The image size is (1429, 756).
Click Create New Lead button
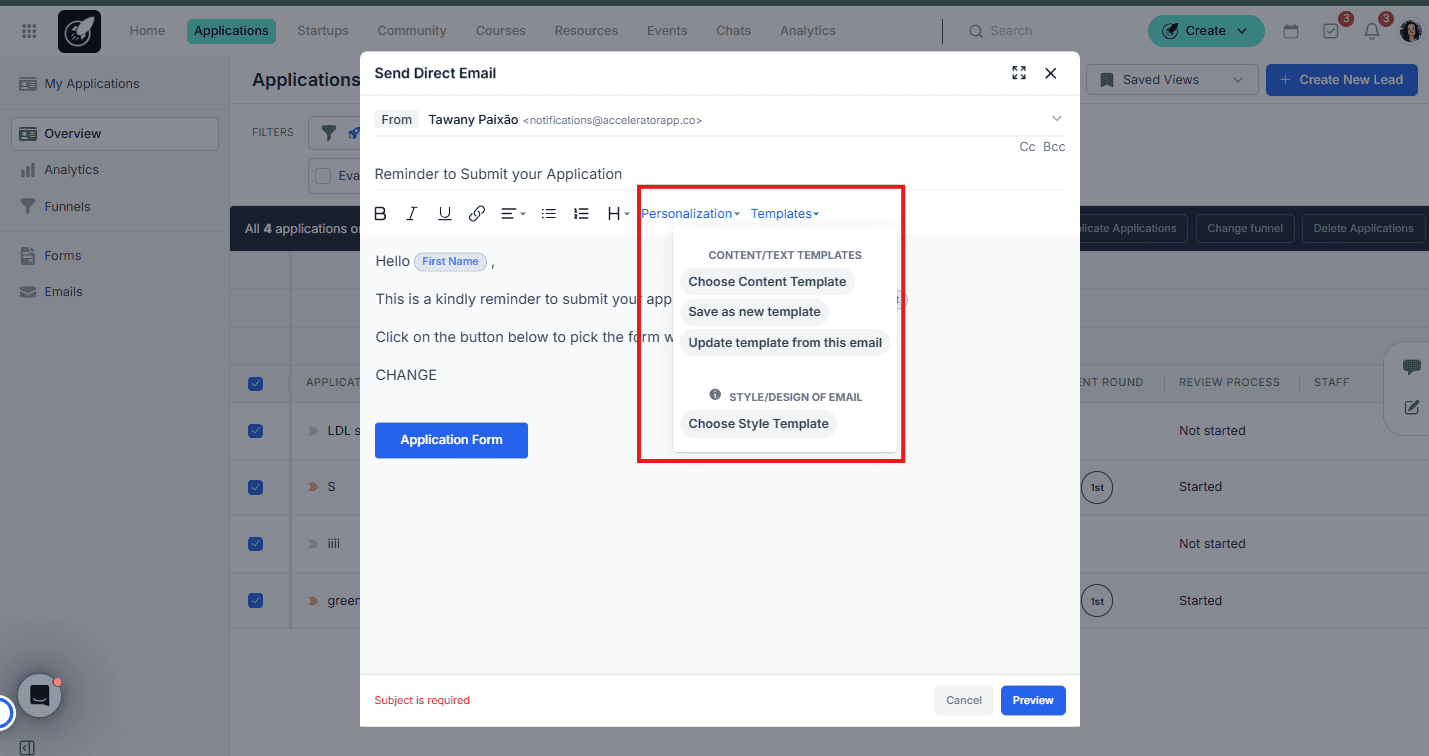pos(1342,80)
